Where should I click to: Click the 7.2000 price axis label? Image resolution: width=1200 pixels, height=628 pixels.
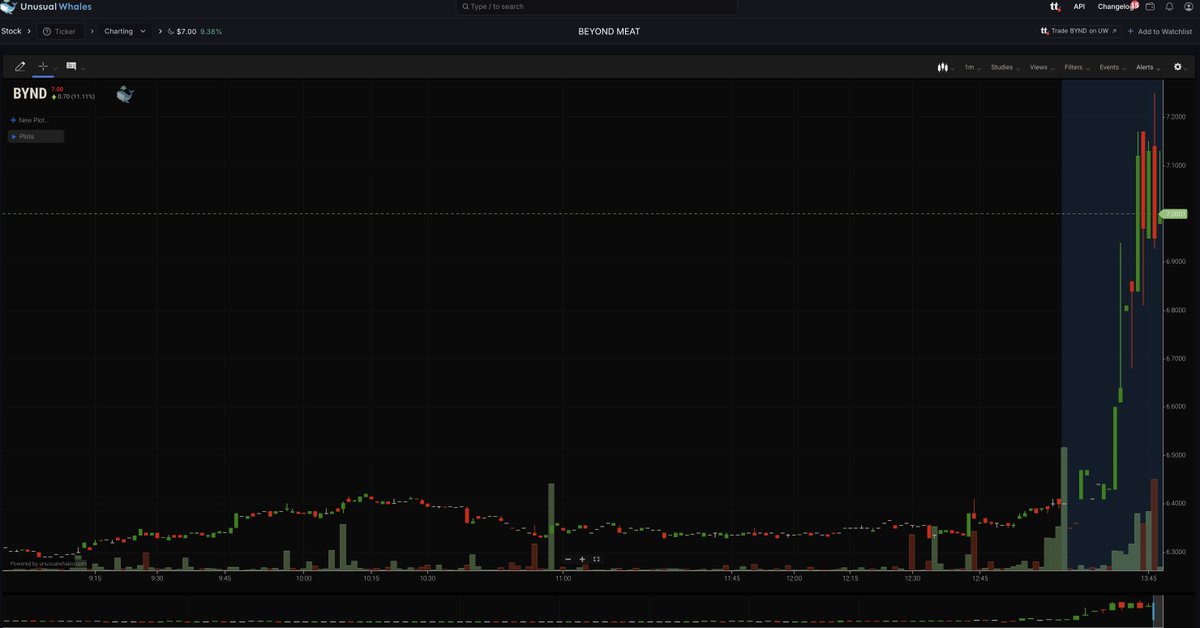coord(1177,117)
